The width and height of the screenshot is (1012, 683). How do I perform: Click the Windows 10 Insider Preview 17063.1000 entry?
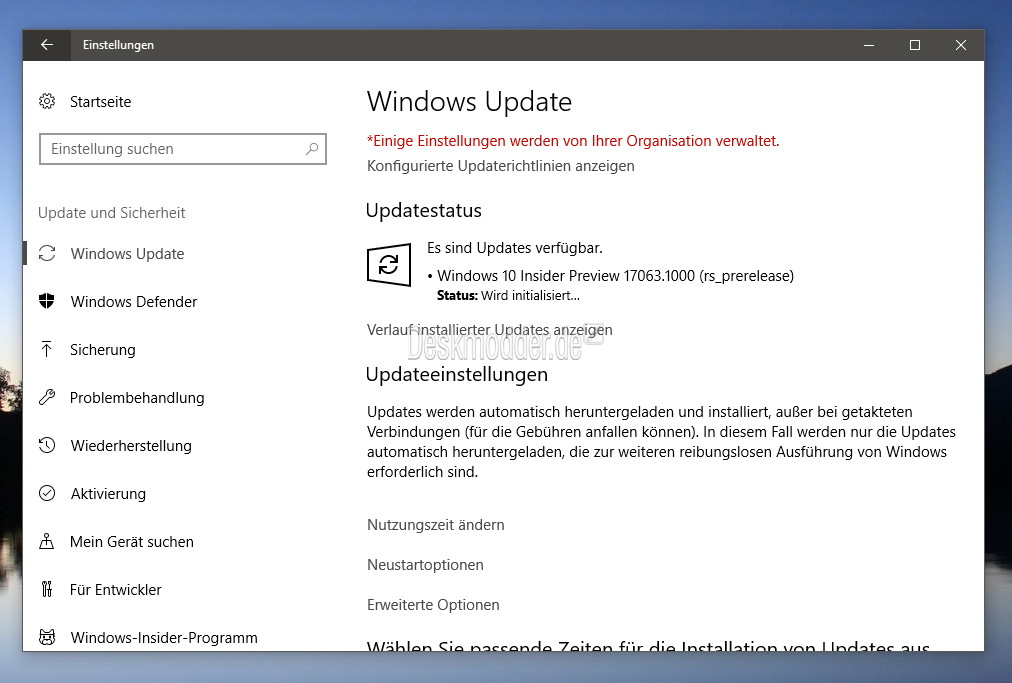pos(615,276)
